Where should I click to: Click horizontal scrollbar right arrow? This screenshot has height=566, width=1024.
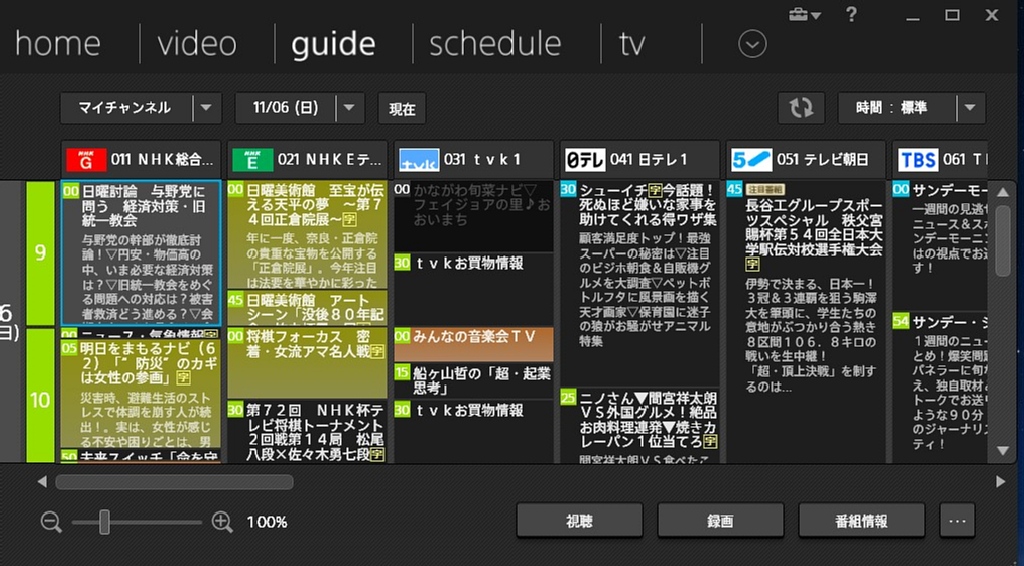point(1000,482)
